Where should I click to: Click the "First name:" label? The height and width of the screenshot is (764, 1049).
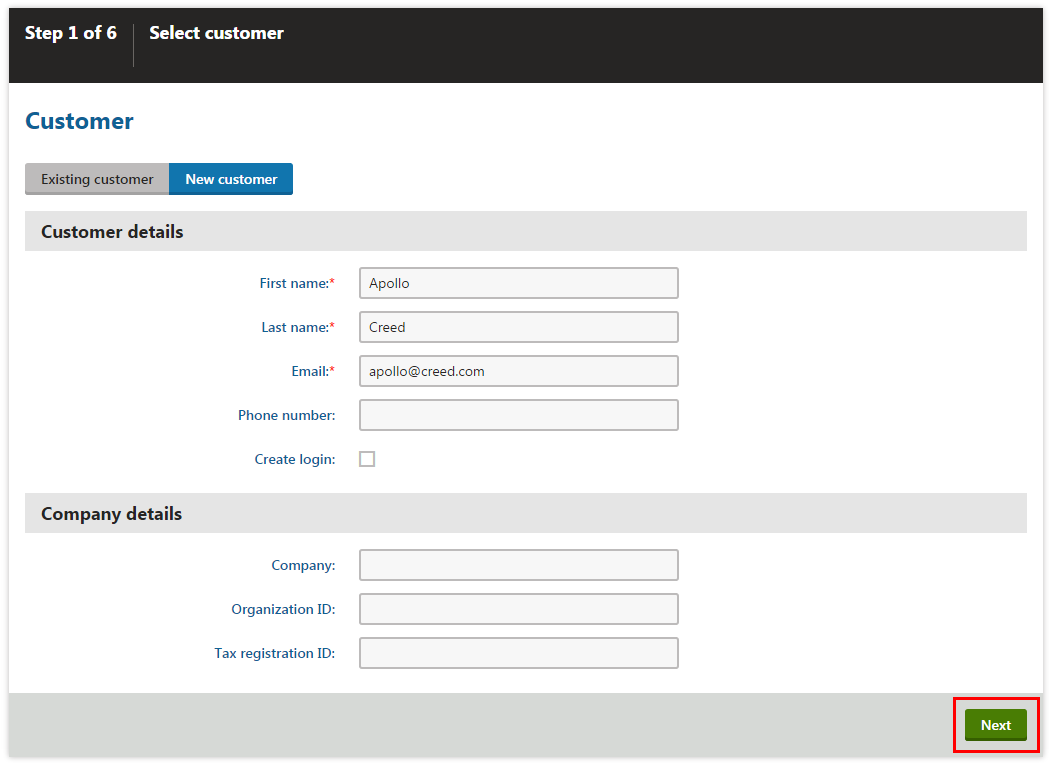294,283
